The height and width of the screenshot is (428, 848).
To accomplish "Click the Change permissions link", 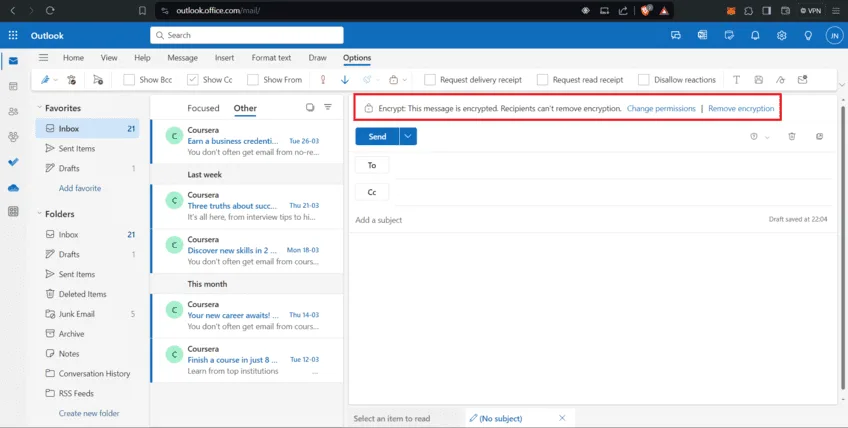I will pyautogui.click(x=661, y=108).
